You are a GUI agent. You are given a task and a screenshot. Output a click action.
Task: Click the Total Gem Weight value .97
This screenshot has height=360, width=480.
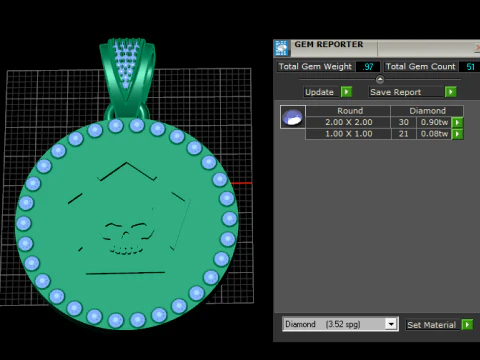(x=368, y=67)
